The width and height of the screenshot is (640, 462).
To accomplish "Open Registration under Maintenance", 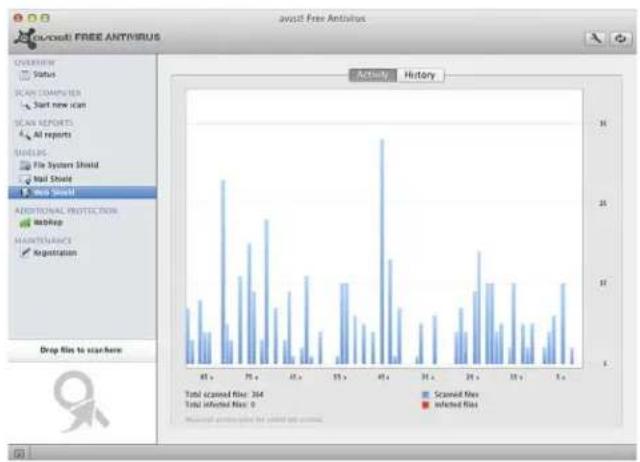I will pos(55,253).
